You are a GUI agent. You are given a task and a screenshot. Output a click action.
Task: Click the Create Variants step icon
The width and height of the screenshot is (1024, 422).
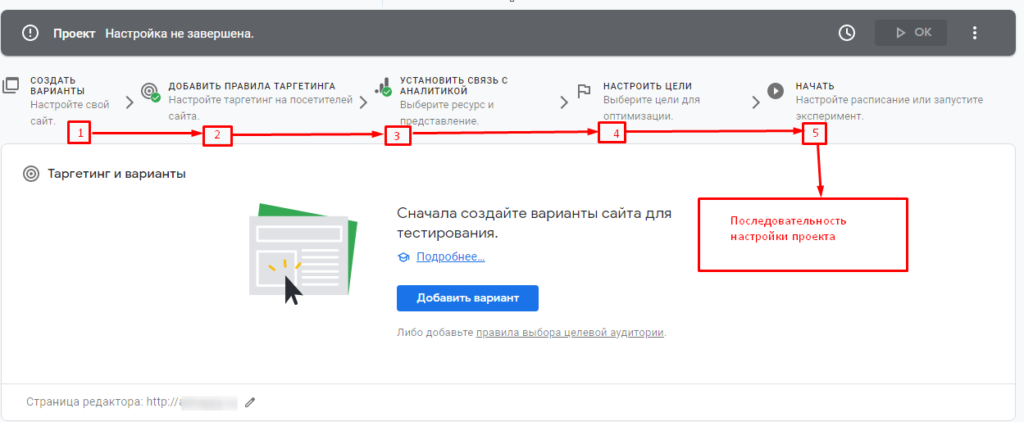point(12,87)
